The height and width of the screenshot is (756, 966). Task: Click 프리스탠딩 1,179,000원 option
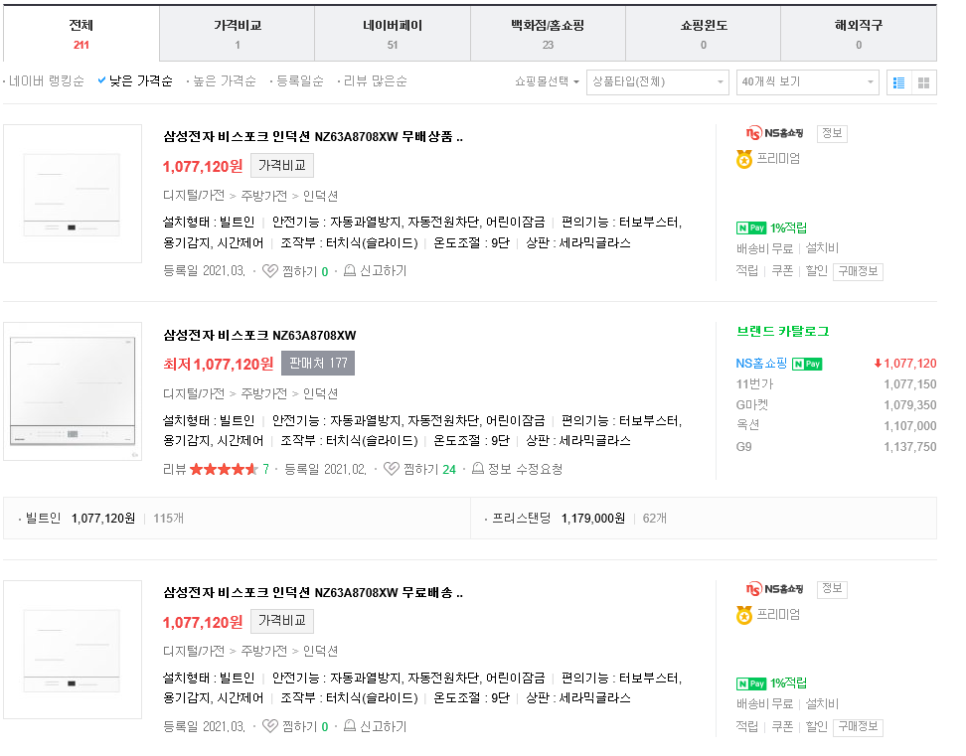(x=558, y=519)
